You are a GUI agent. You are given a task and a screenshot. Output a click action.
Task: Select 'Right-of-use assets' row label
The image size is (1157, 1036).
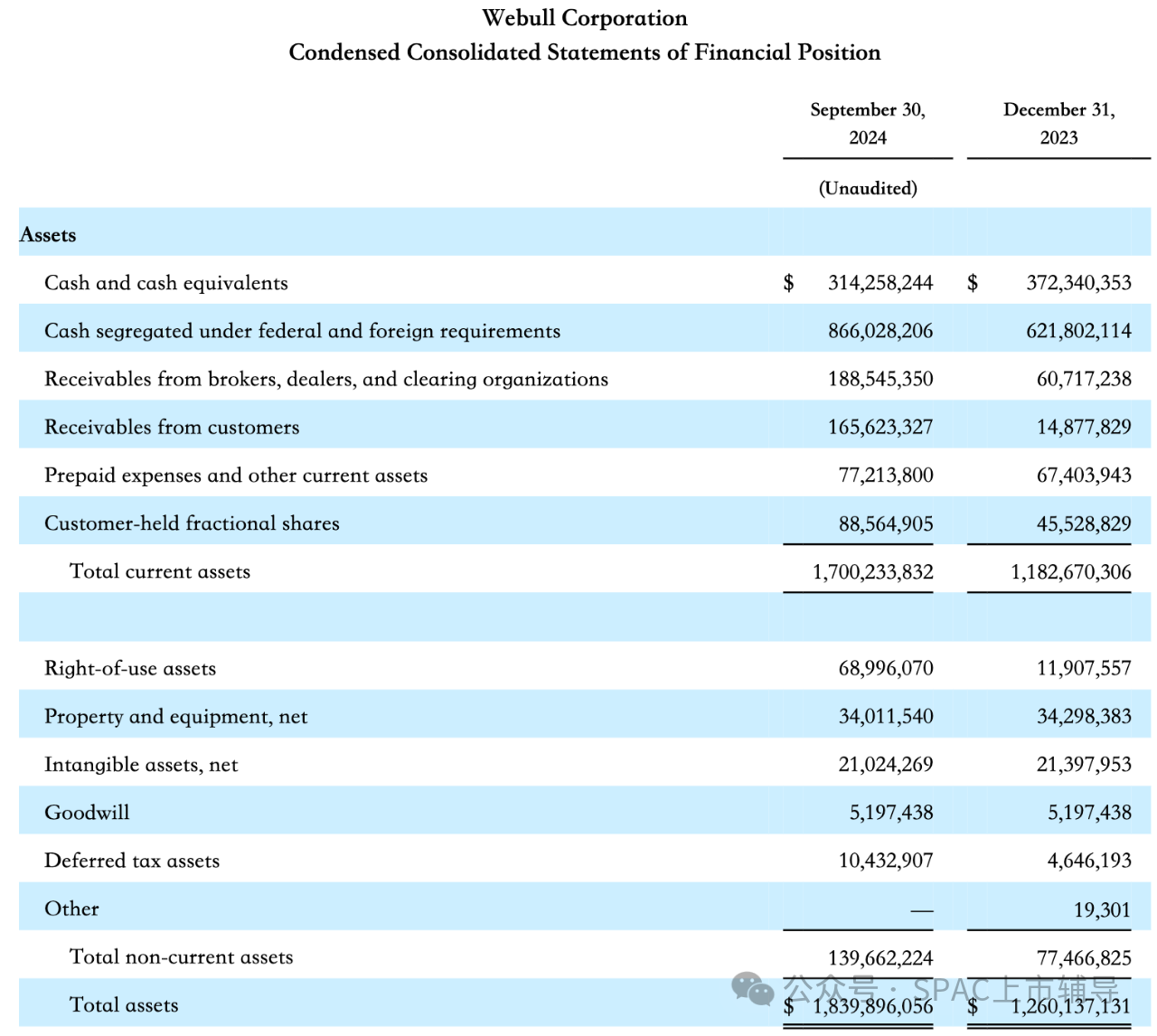coord(130,668)
